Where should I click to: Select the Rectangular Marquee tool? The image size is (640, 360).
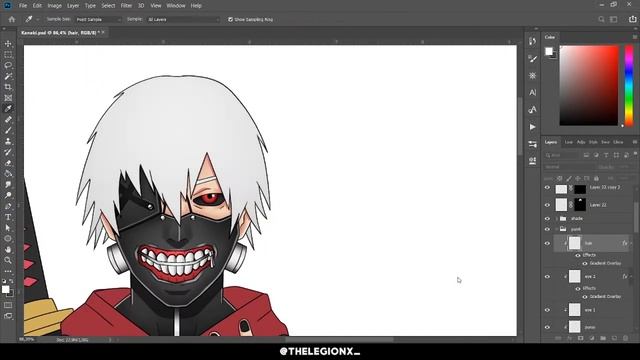[x=8, y=55]
